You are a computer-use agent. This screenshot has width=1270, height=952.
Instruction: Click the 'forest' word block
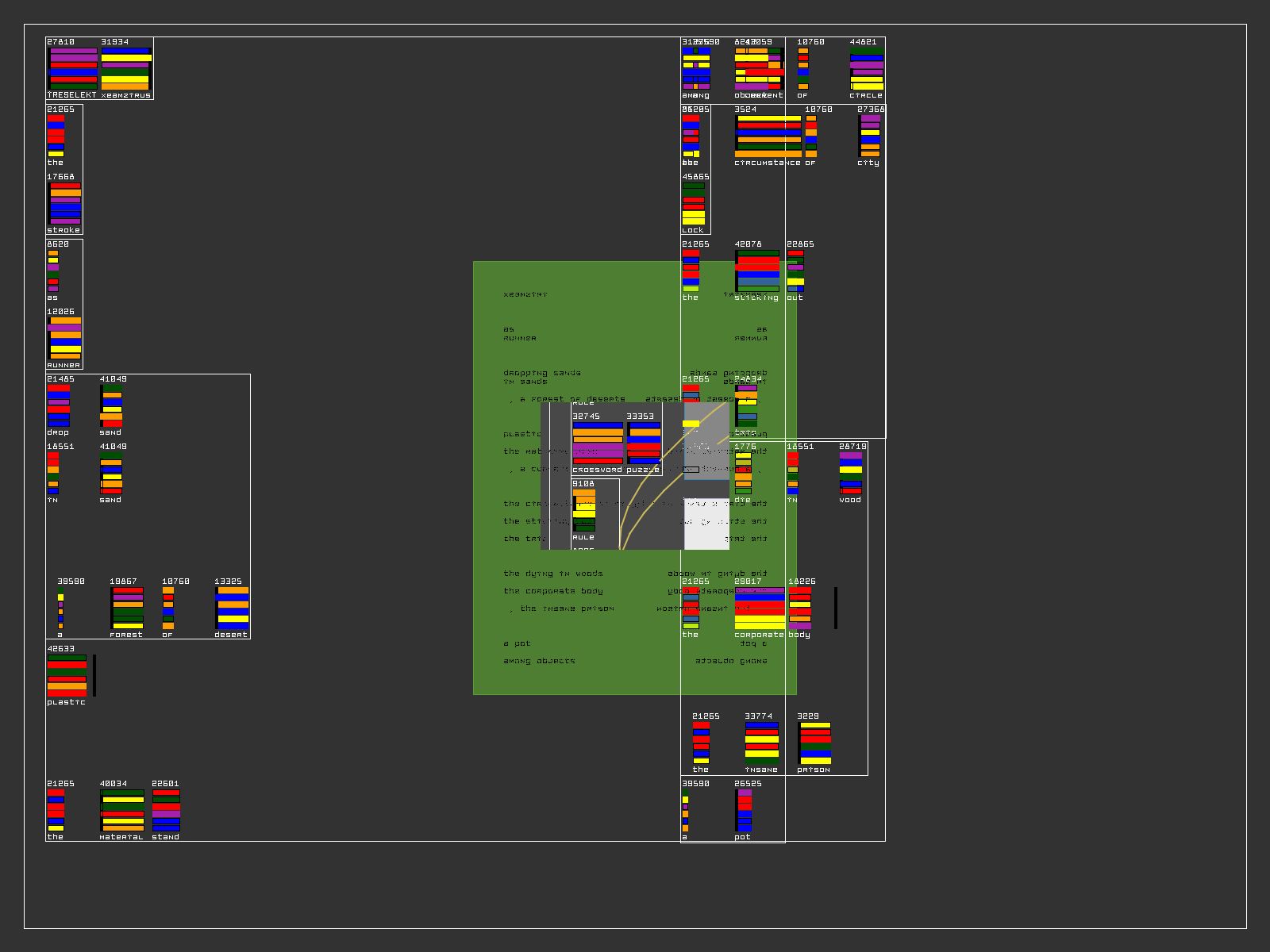[x=127, y=608]
